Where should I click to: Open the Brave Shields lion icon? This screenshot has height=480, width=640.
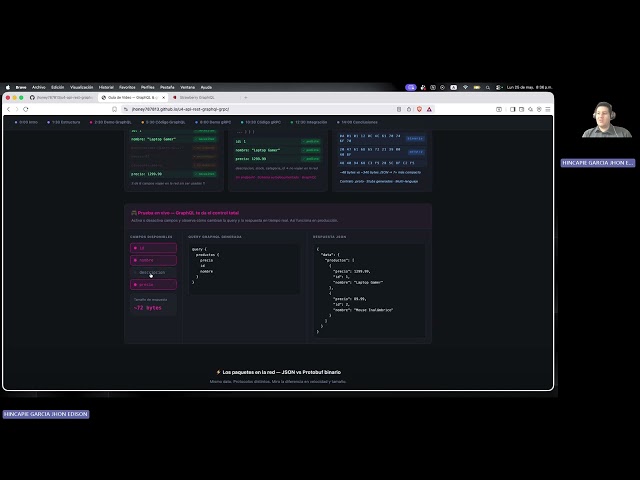pyautogui.click(x=419, y=109)
